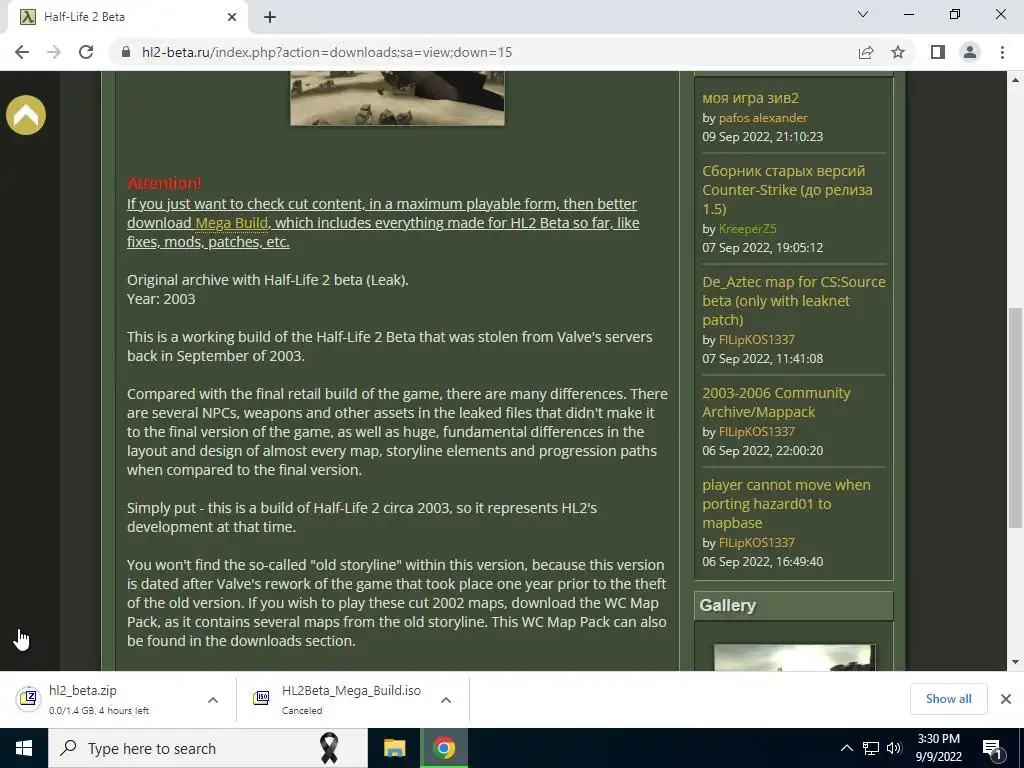View pafos alexander's profile
Image resolution: width=1024 pixels, height=768 pixels.
tap(763, 118)
